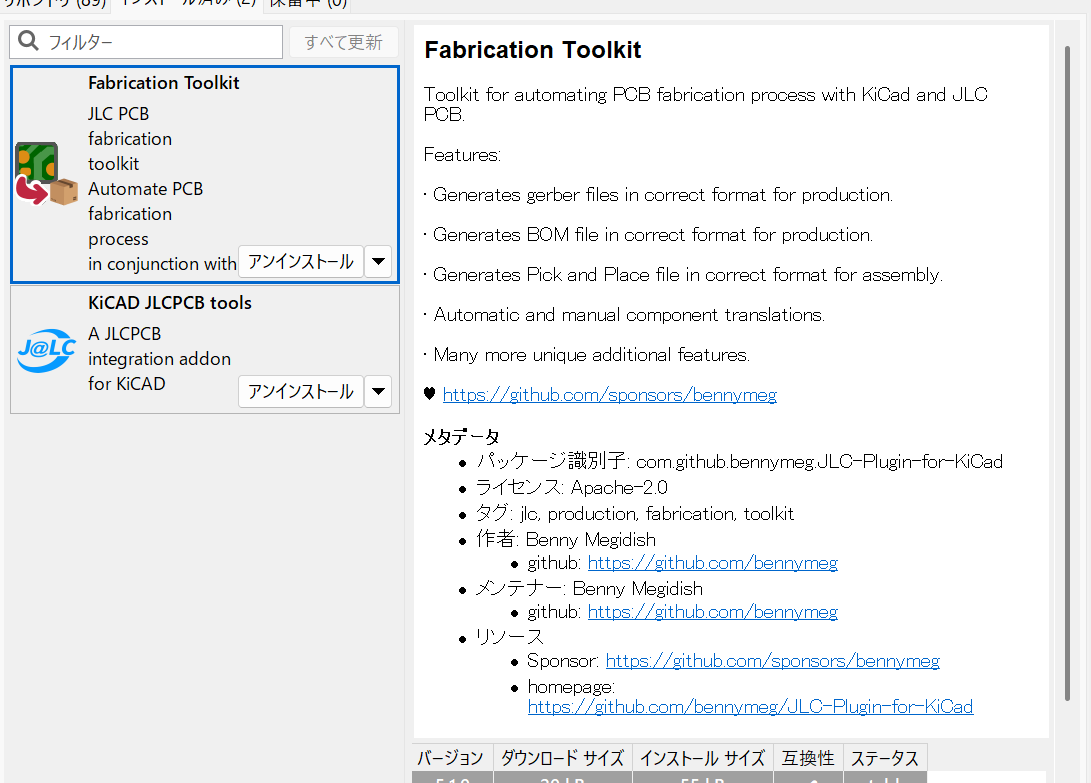Open the maintainer's github link
This screenshot has width=1091, height=783.
point(712,612)
